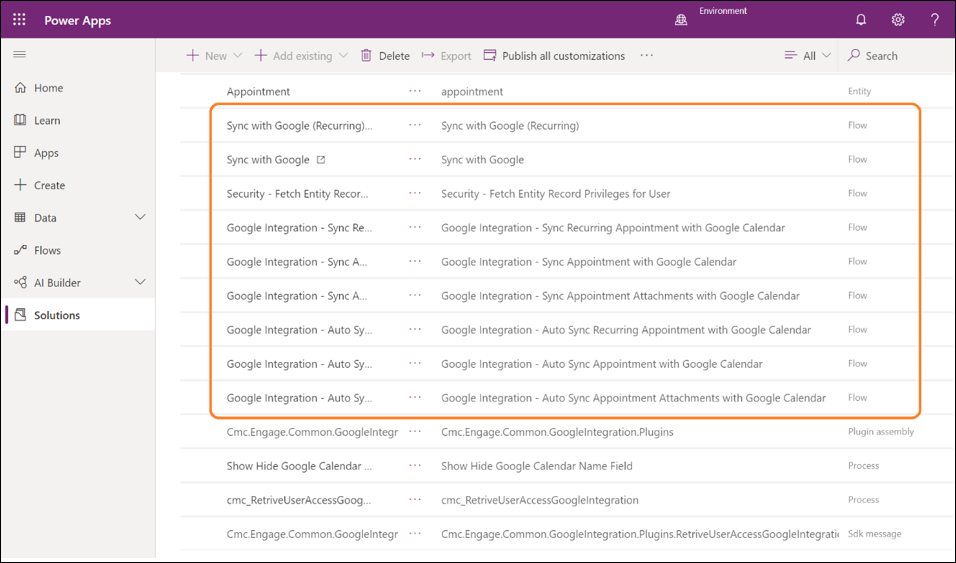956x563 pixels.
Task: Open the app launcher waffle icon
Action: [x=19, y=20]
